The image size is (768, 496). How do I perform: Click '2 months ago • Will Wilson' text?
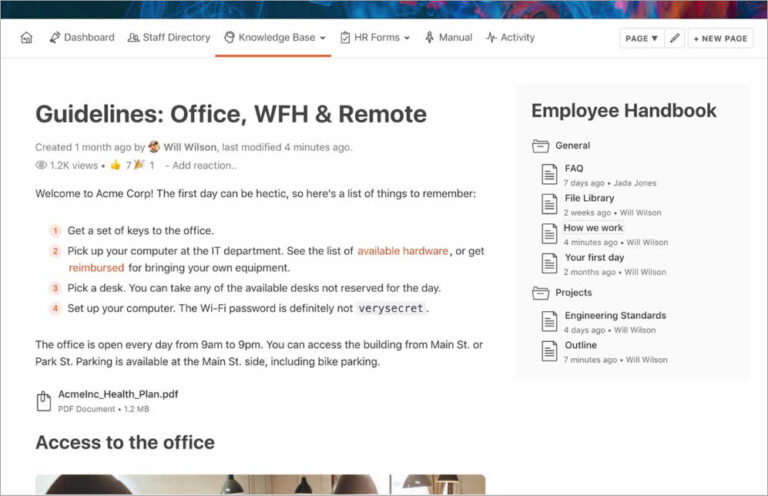coord(615,272)
